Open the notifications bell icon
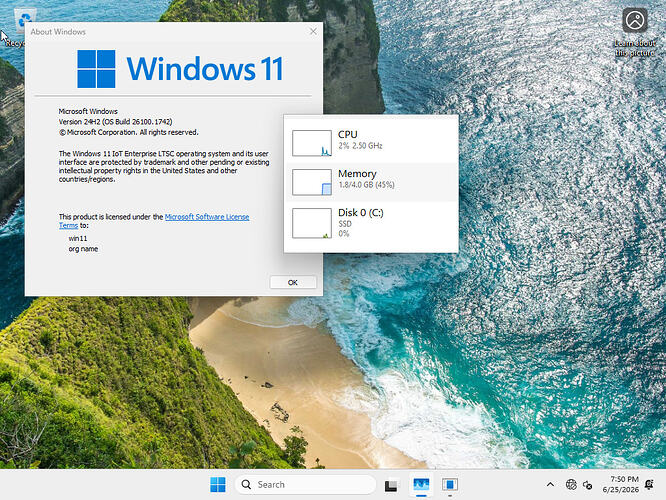666x500 pixels. coord(649,484)
